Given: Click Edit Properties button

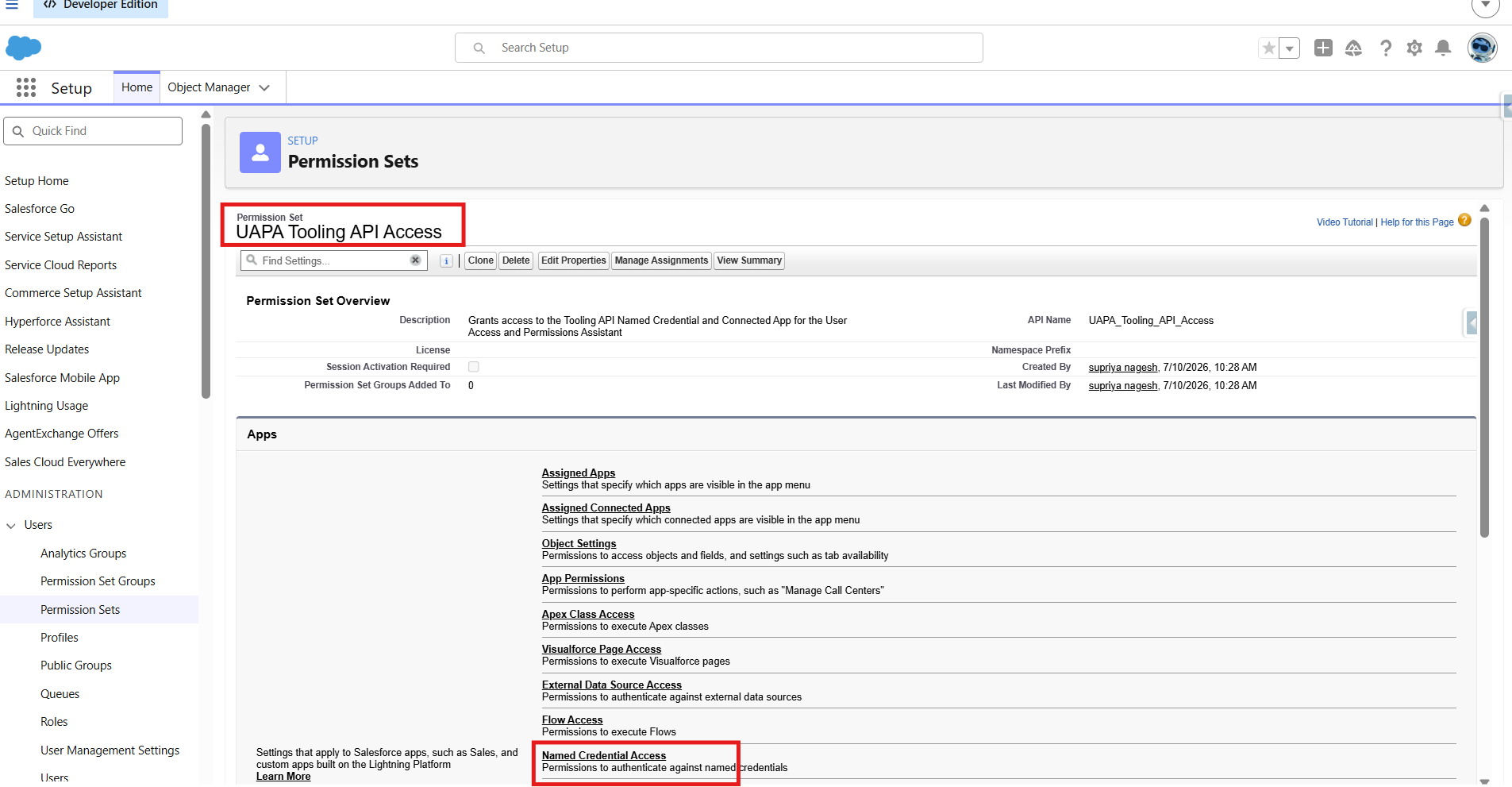Looking at the screenshot, I should point(574,260).
